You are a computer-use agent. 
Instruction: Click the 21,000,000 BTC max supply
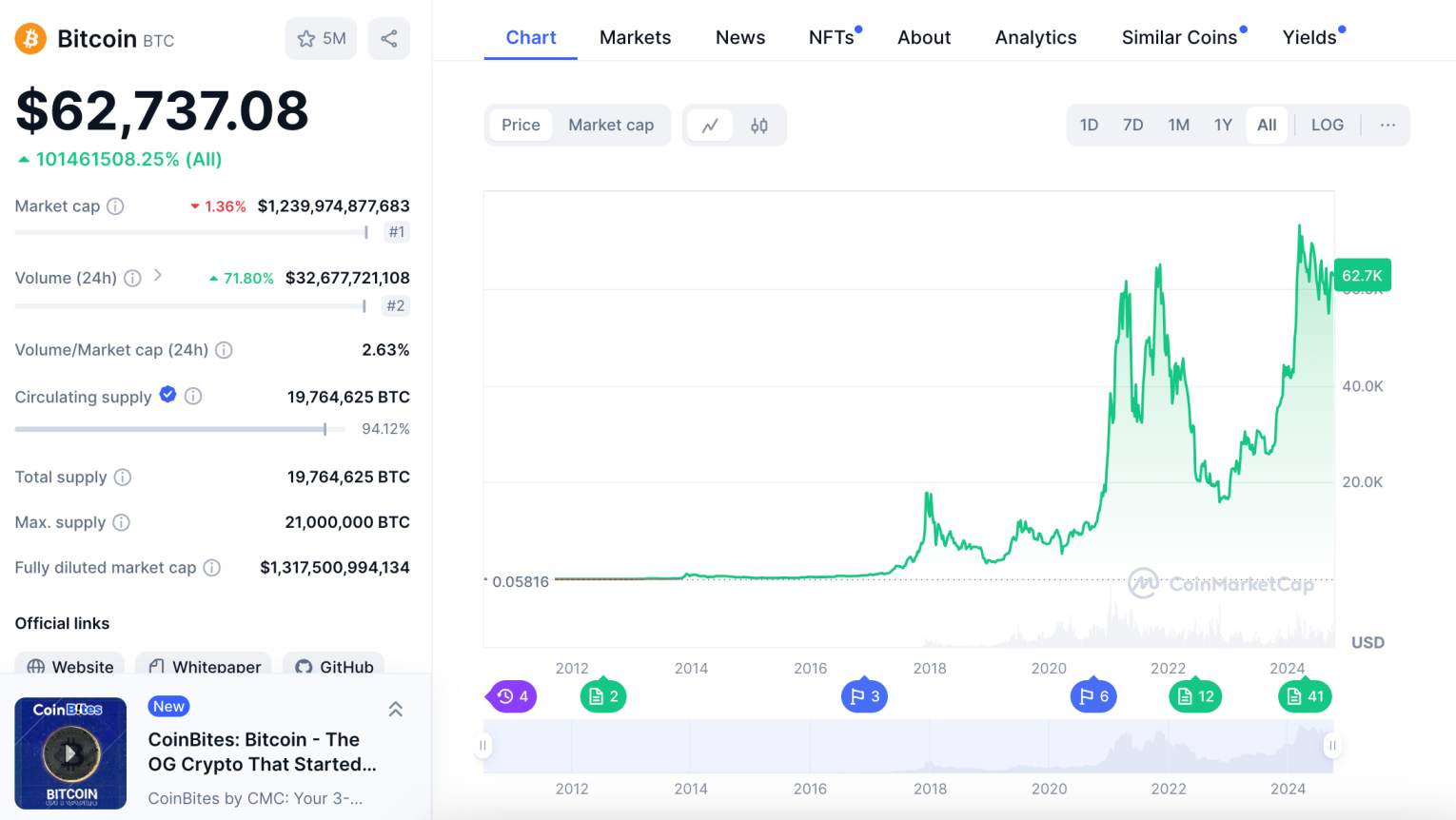tap(347, 522)
